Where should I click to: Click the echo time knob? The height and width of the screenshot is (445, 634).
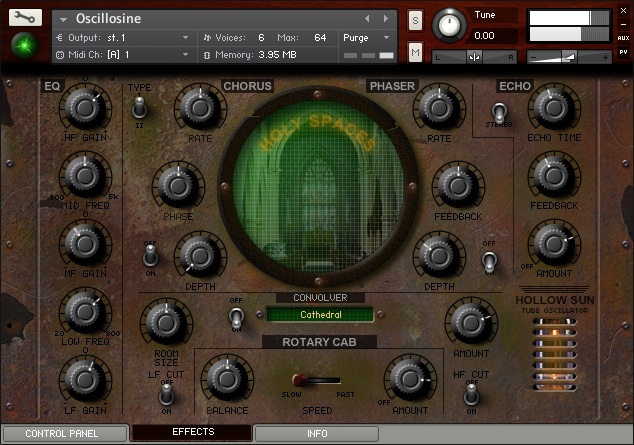click(551, 108)
